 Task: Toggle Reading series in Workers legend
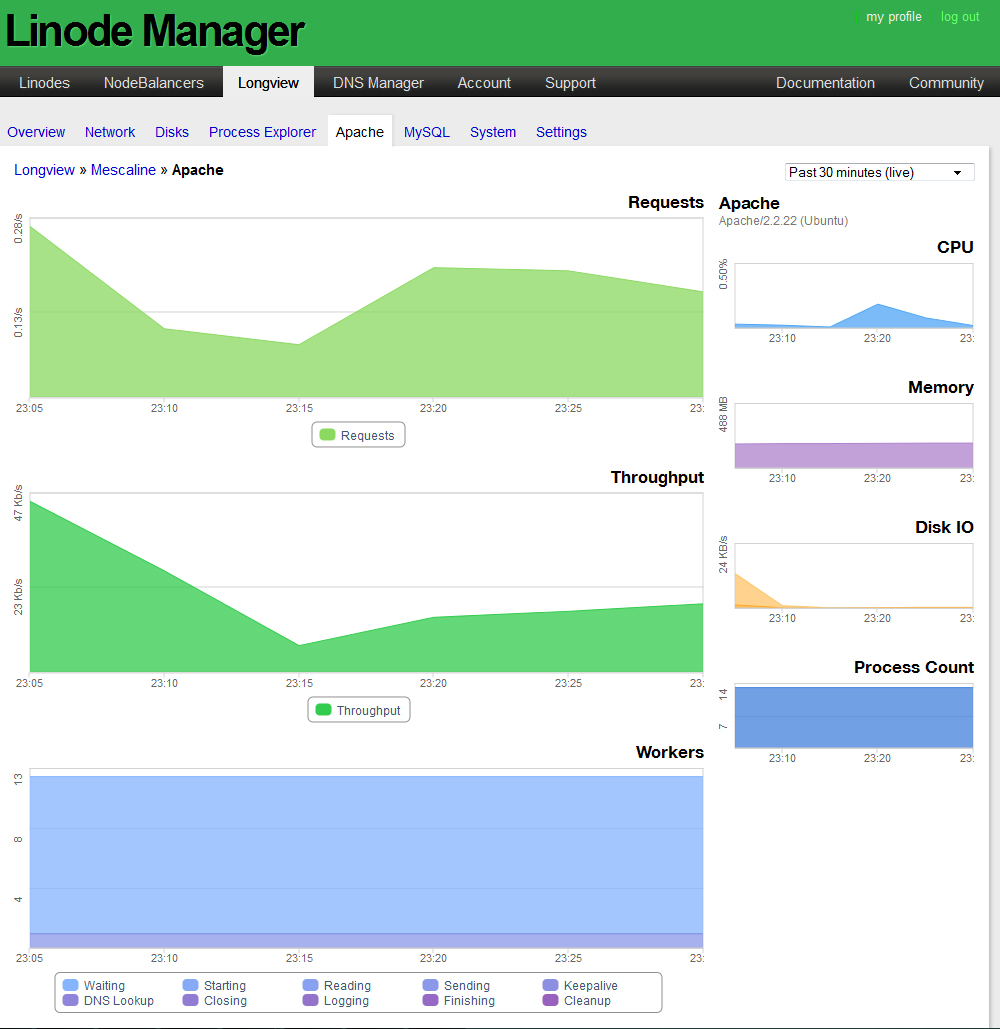310,985
